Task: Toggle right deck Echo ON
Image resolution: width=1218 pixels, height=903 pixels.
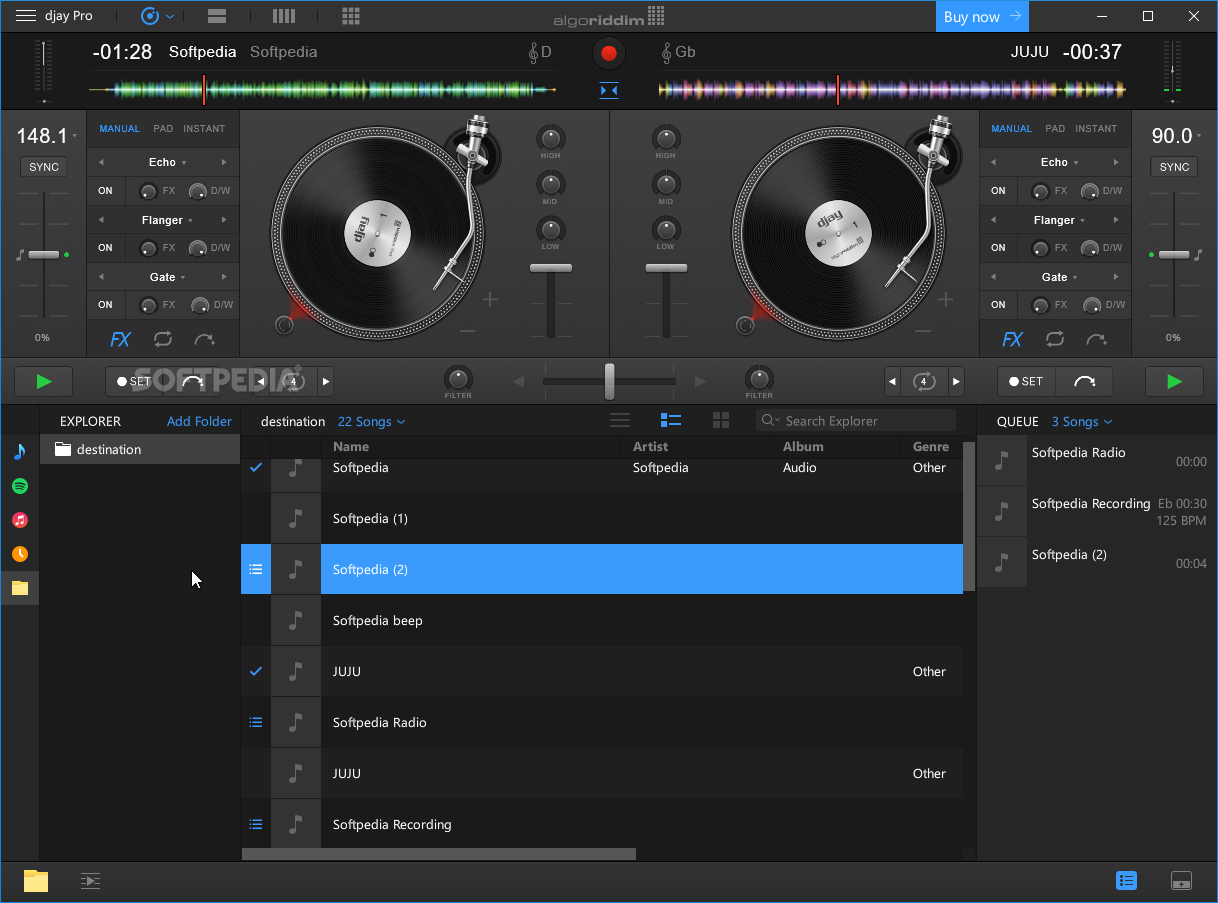Action: tap(998, 190)
